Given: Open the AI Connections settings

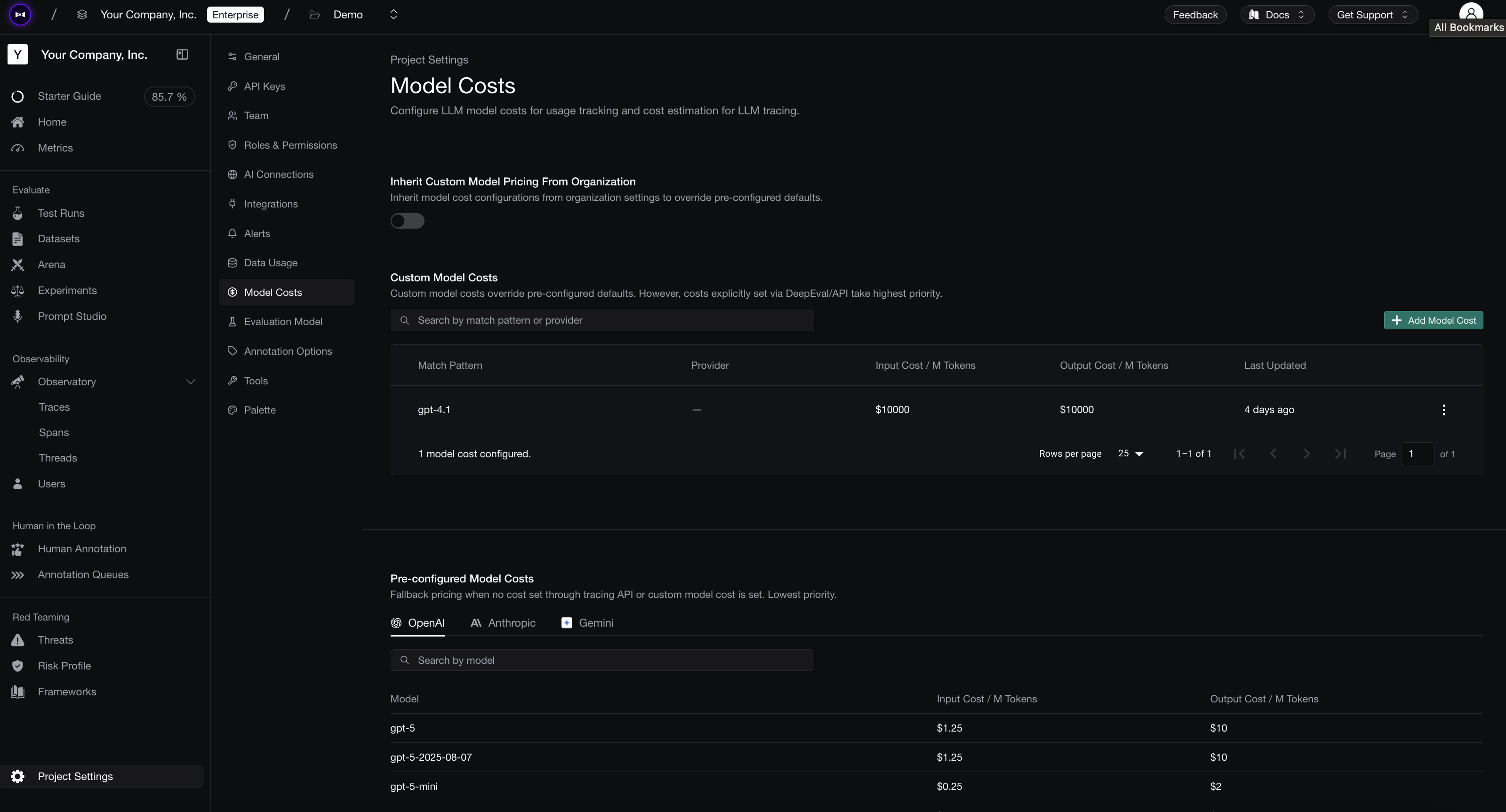Looking at the screenshot, I should click(287, 174).
